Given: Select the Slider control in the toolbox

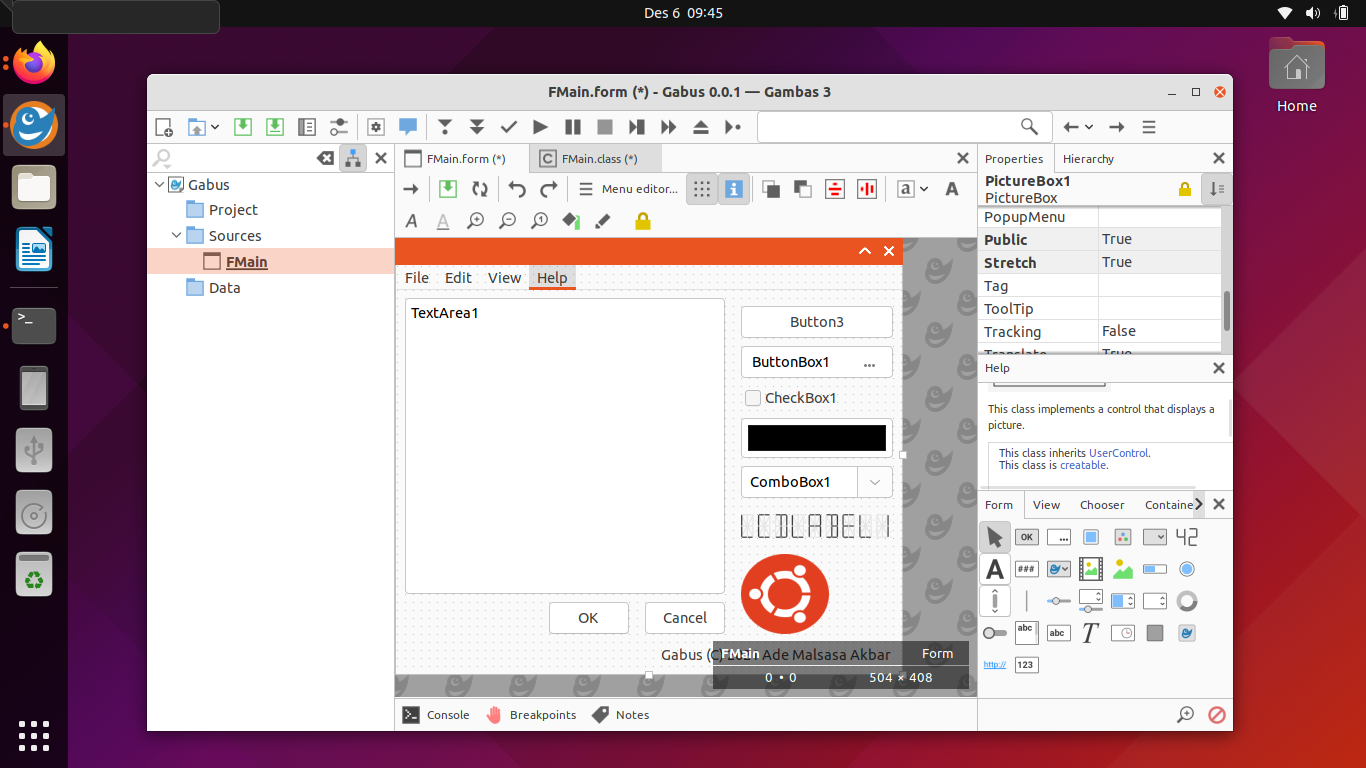Looking at the screenshot, I should pos(1059,601).
